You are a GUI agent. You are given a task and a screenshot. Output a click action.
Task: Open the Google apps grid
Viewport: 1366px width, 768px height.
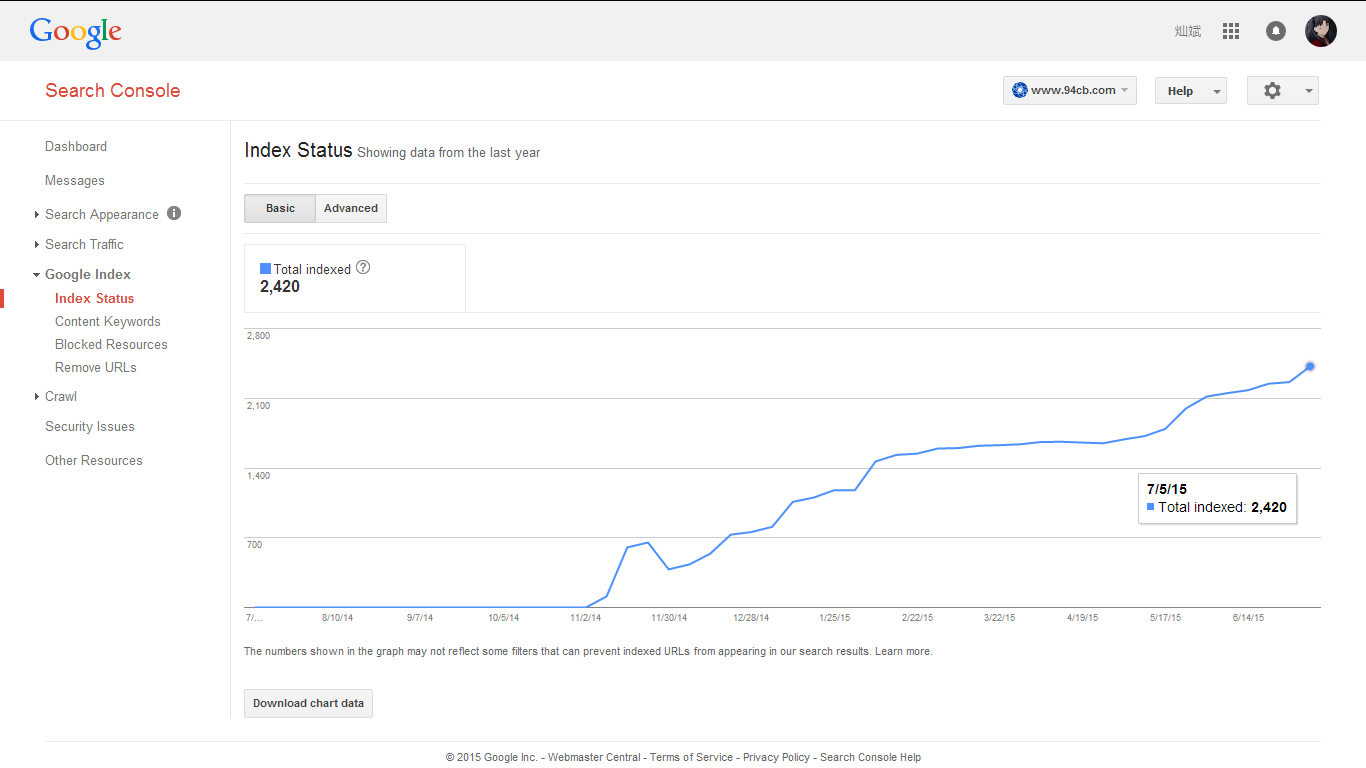pos(1231,31)
